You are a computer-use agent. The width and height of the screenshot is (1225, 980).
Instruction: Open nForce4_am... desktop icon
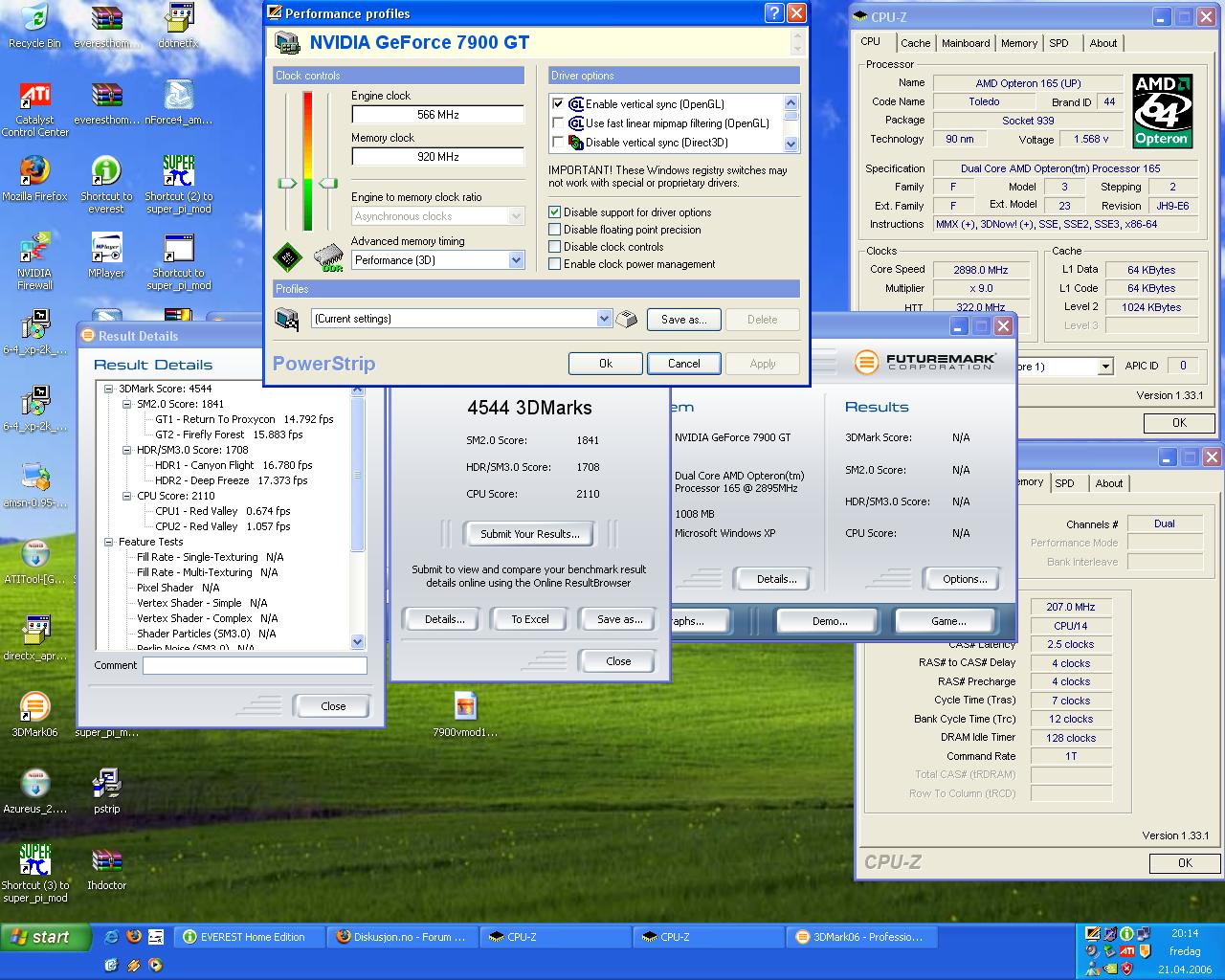pos(179,102)
